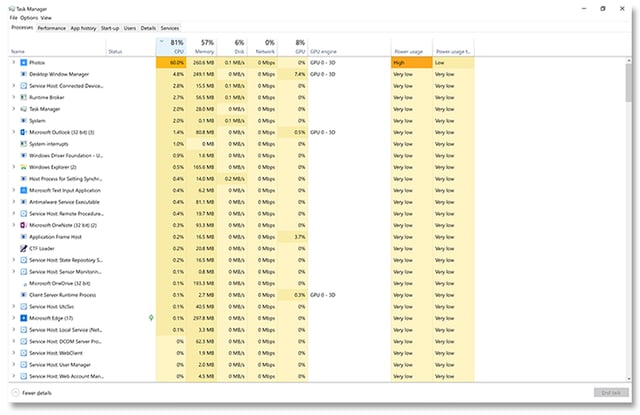Click the Service Host User Manager icon
640x415 pixels.
tap(24, 365)
